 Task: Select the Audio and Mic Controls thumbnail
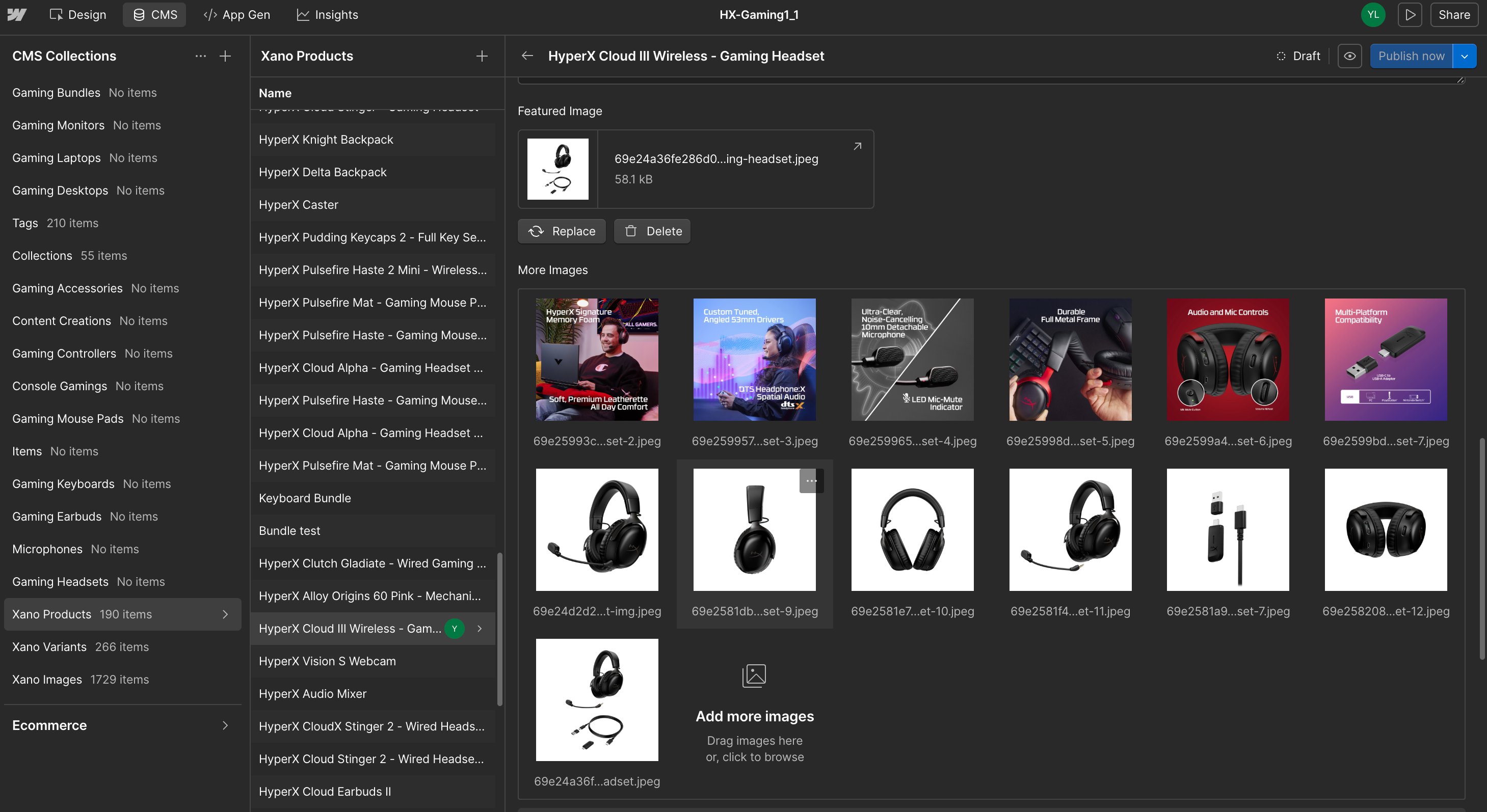[x=1227, y=360]
